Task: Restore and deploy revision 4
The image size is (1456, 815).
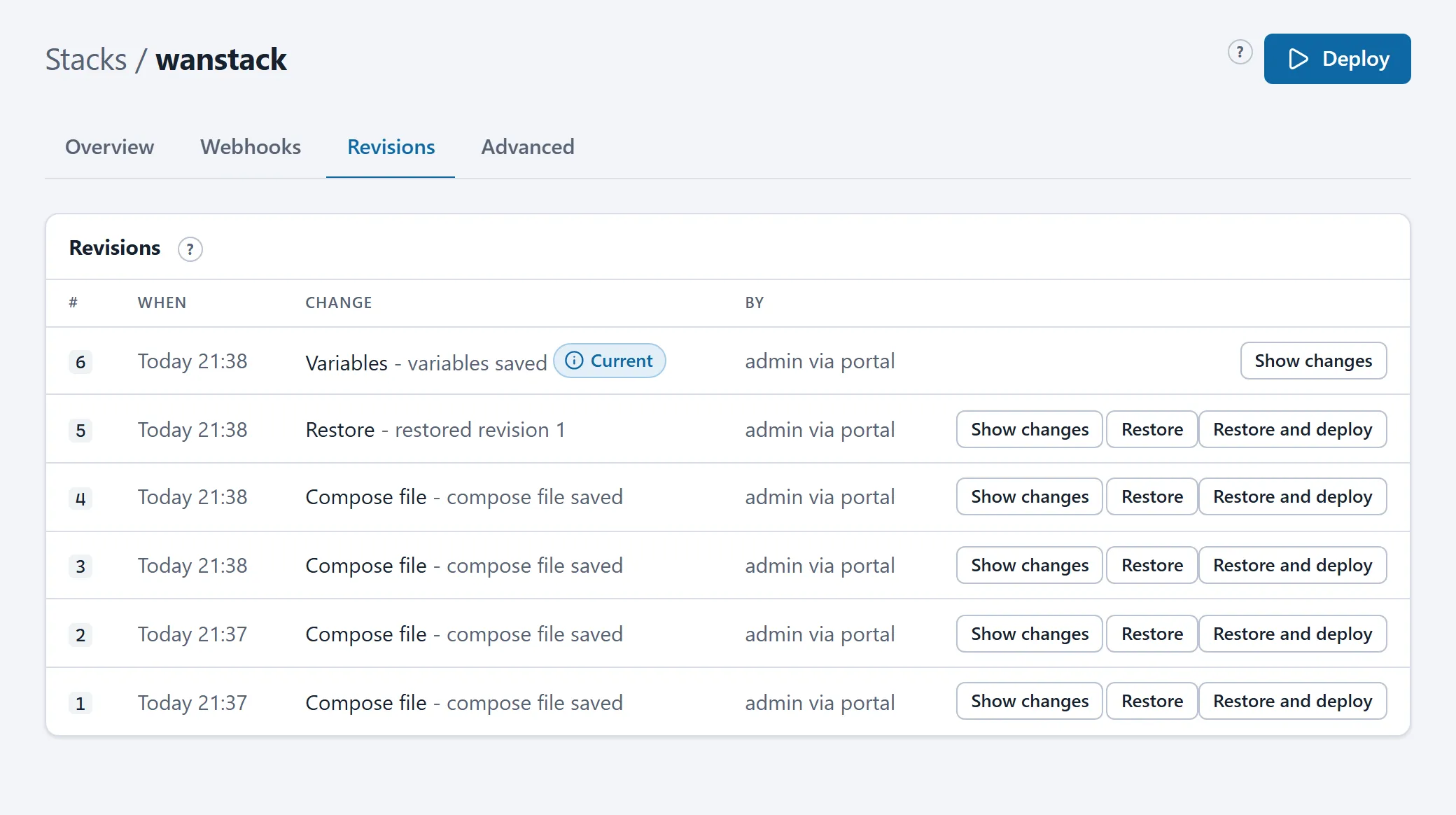Action: [x=1292, y=496]
